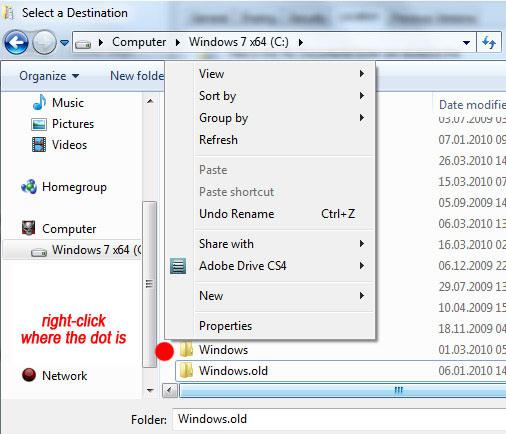This screenshot has height=434, width=506.
Task: Select Homegroup in the navigation pane
Action: pyautogui.click(x=74, y=187)
